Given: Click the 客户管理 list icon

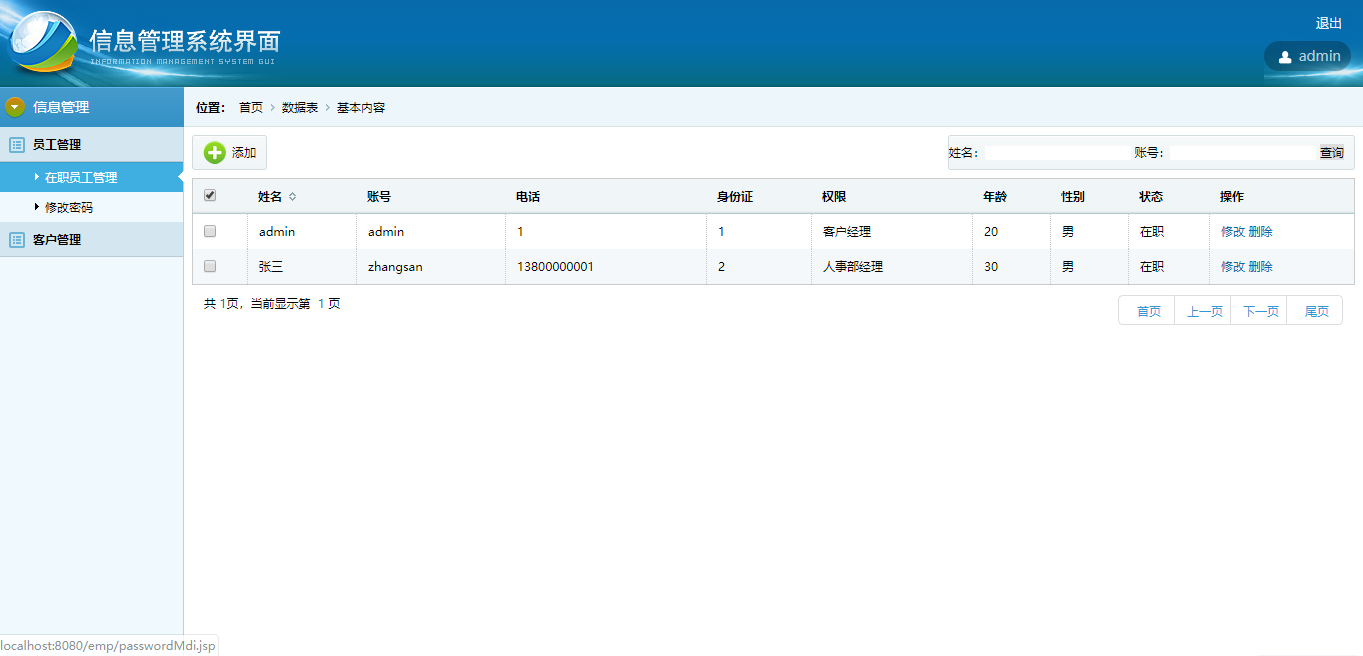Looking at the screenshot, I should [x=16, y=240].
